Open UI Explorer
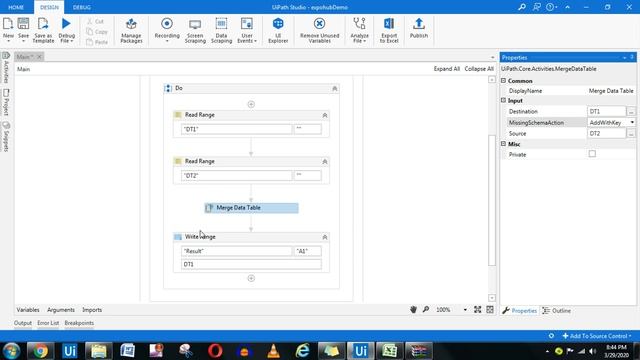This screenshot has width=640, height=360. [x=278, y=30]
